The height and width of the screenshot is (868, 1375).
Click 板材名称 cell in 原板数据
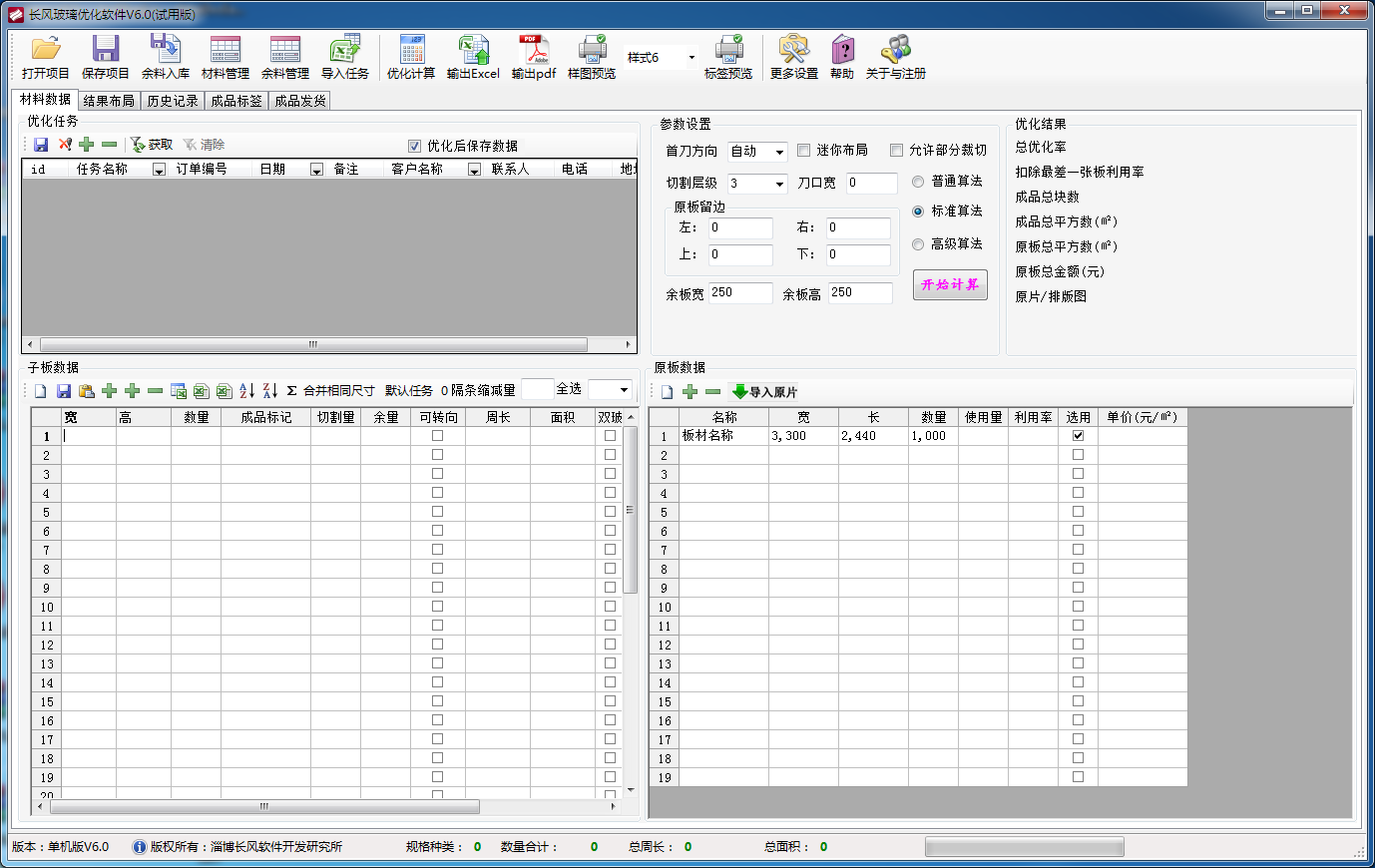point(723,436)
